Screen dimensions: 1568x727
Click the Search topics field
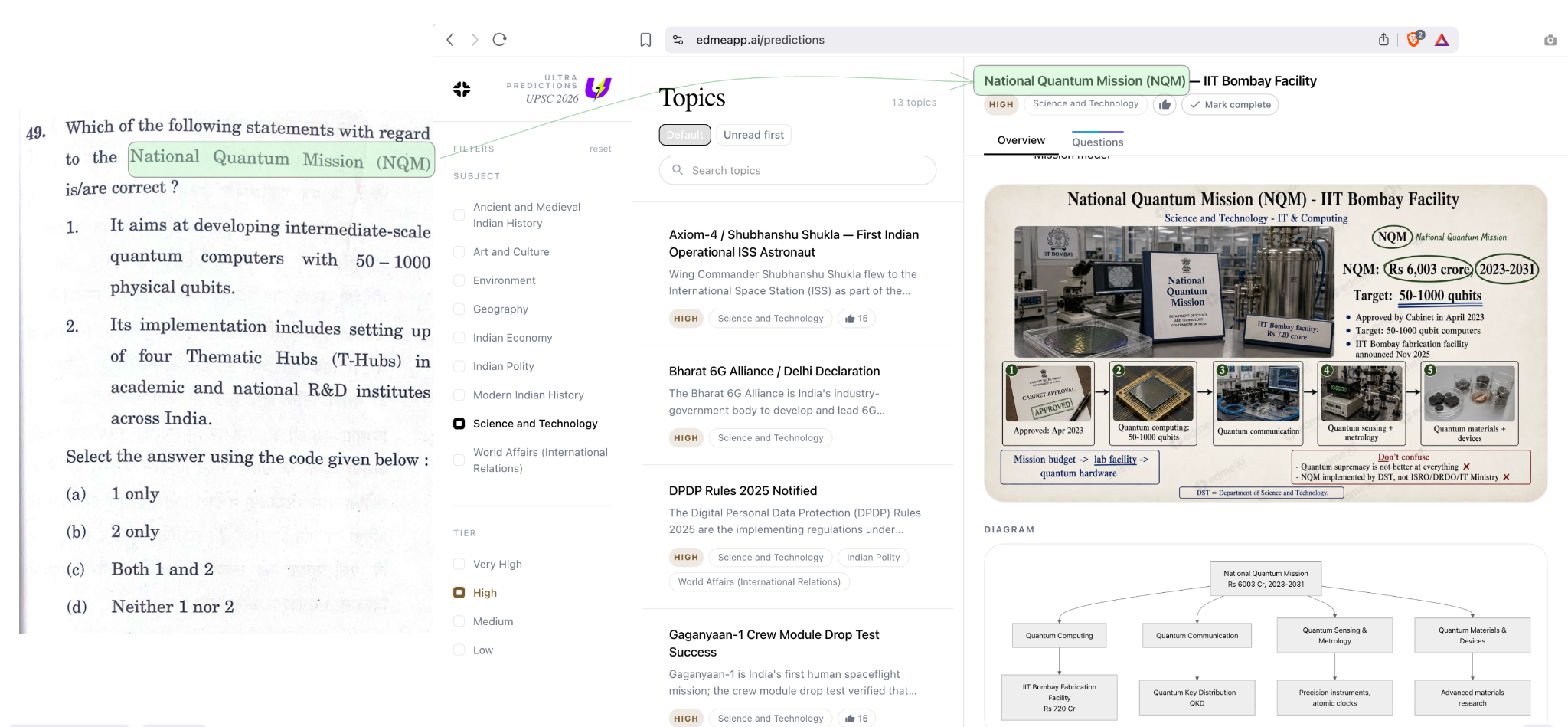point(797,170)
